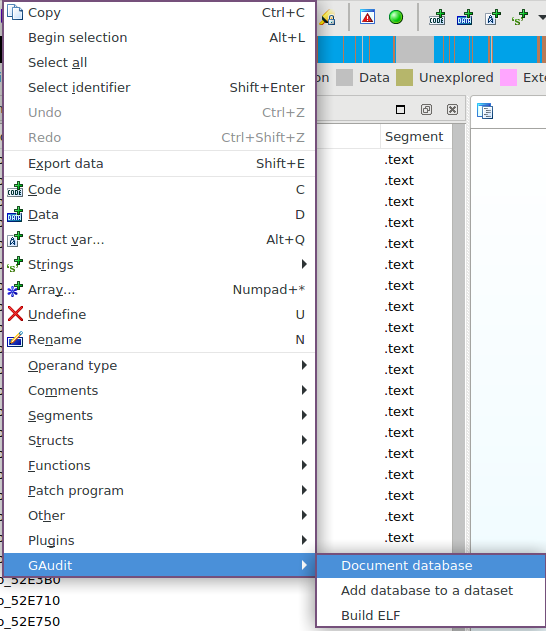Viewport: 546px width, 631px height.
Task: Click the Copy pages icon
Action: point(15,12)
